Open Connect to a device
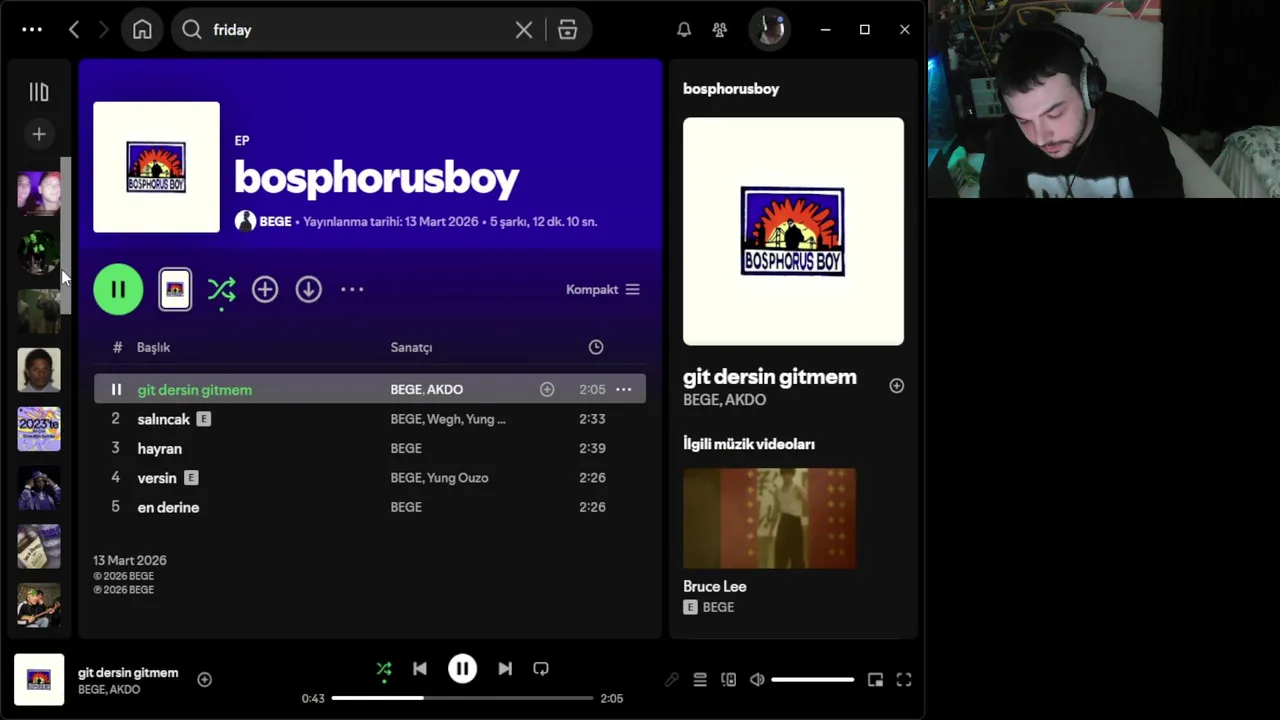Image resolution: width=1280 pixels, height=720 pixels. [x=729, y=680]
